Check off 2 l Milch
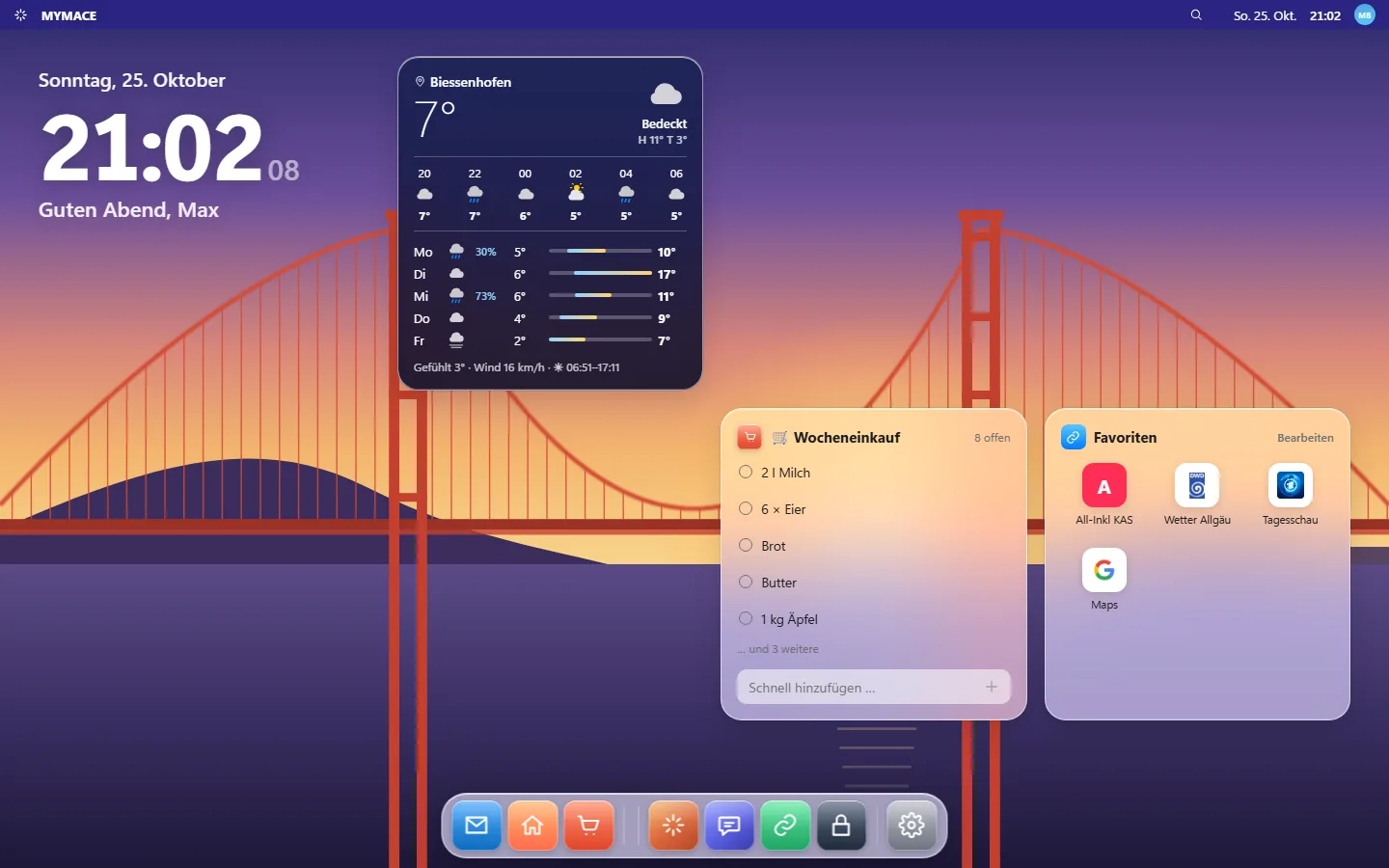The image size is (1389, 868). [x=746, y=472]
